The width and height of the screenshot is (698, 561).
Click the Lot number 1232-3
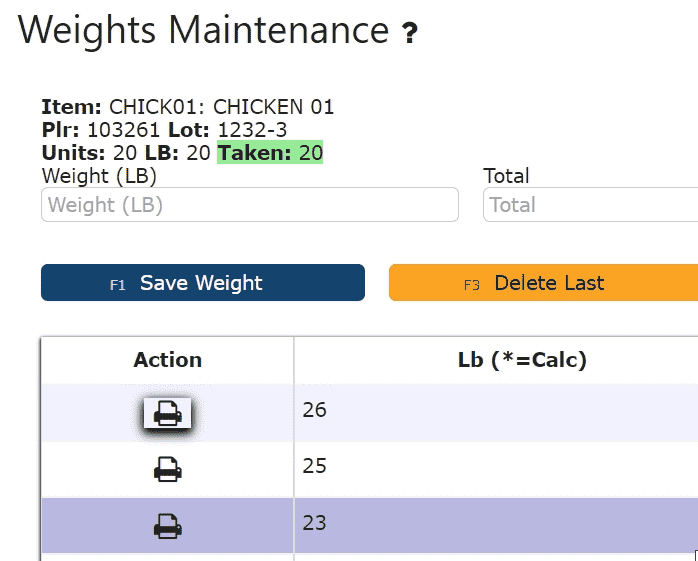[x=252, y=130]
